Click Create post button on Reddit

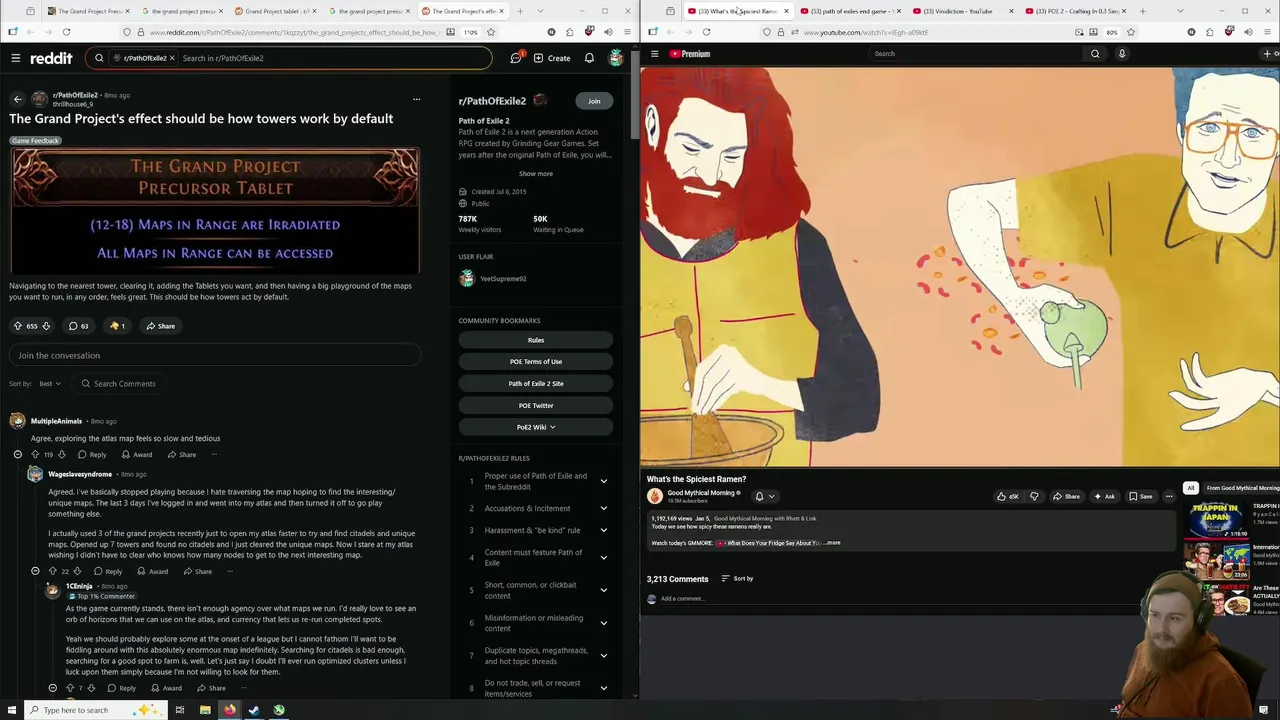click(x=552, y=58)
